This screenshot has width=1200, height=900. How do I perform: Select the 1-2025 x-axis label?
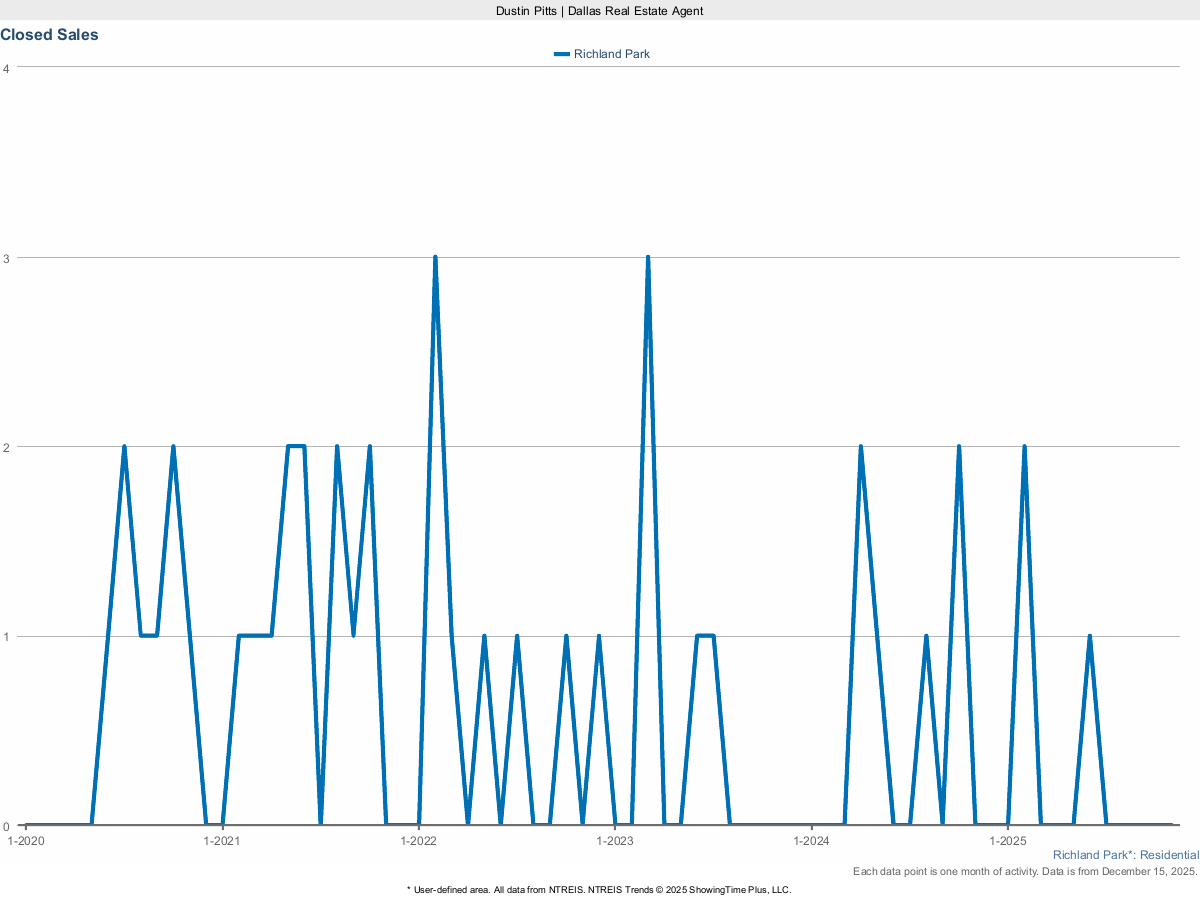click(x=1008, y=841)
